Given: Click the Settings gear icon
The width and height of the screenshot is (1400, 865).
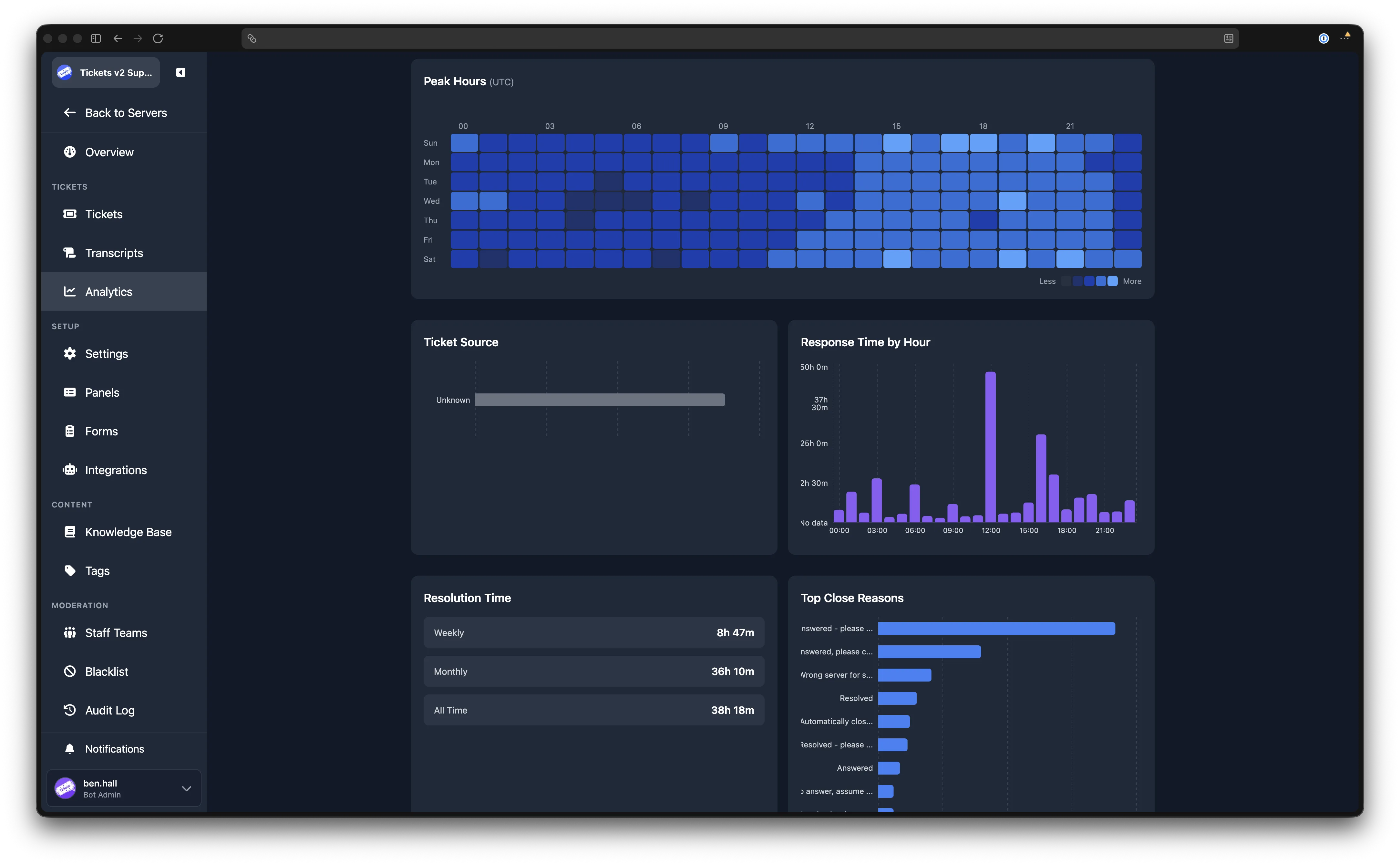Looking at the screenshot, I should 70,354.
